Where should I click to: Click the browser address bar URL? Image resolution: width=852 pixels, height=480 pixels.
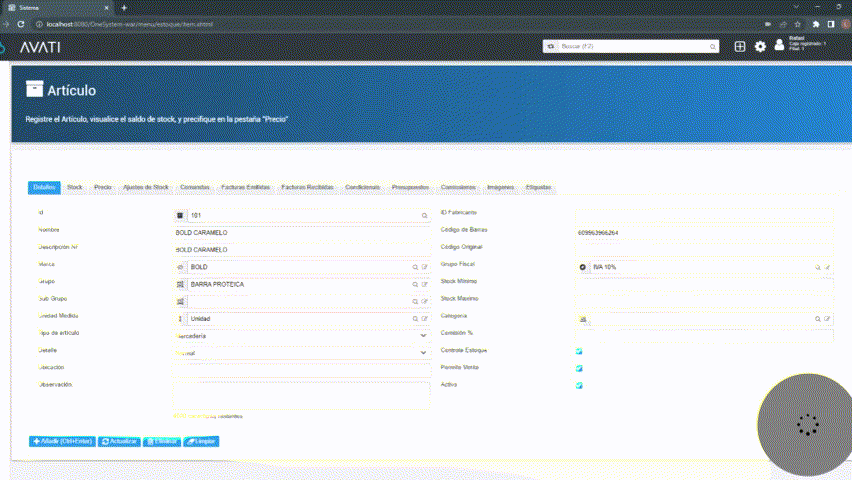coord(129,24)
